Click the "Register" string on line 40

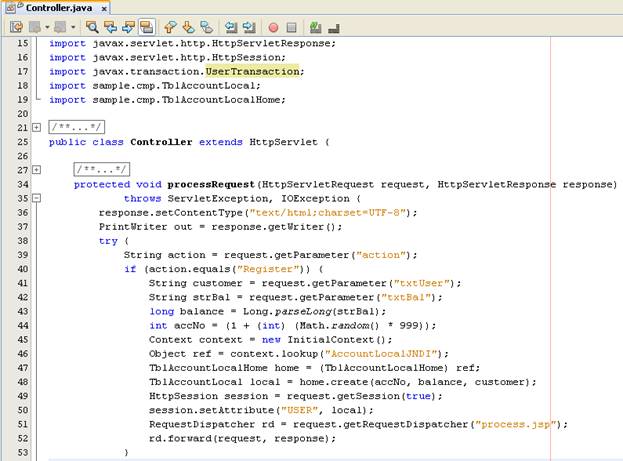click(268, 269)
